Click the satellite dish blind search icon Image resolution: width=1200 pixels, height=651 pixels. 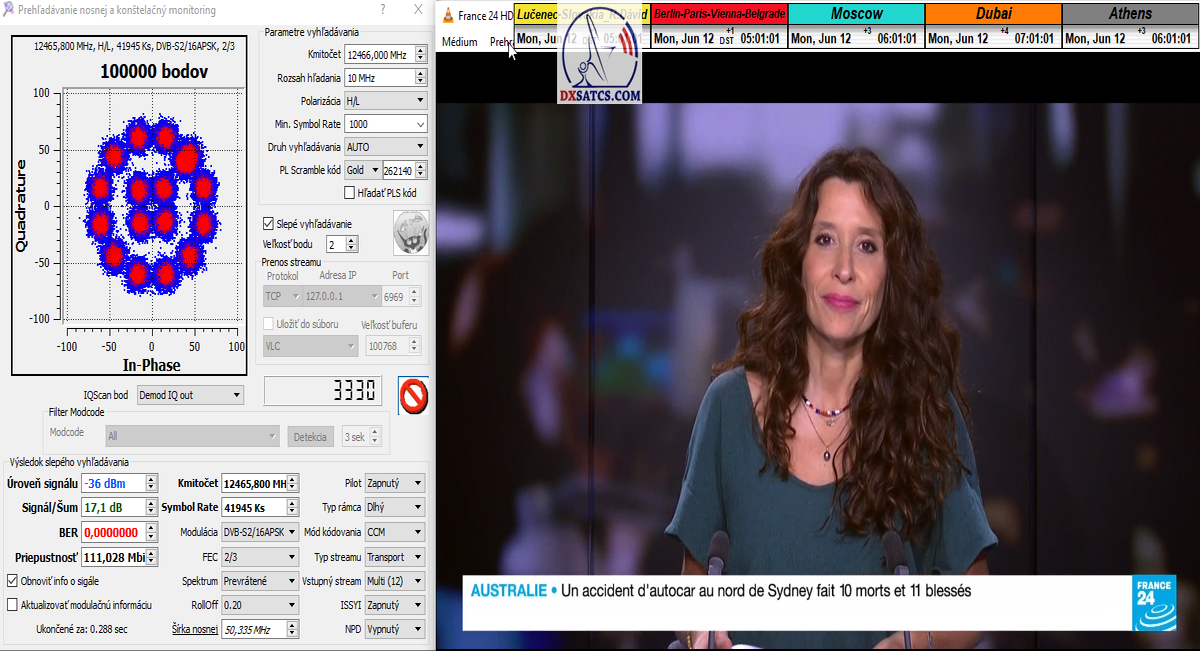410,232
